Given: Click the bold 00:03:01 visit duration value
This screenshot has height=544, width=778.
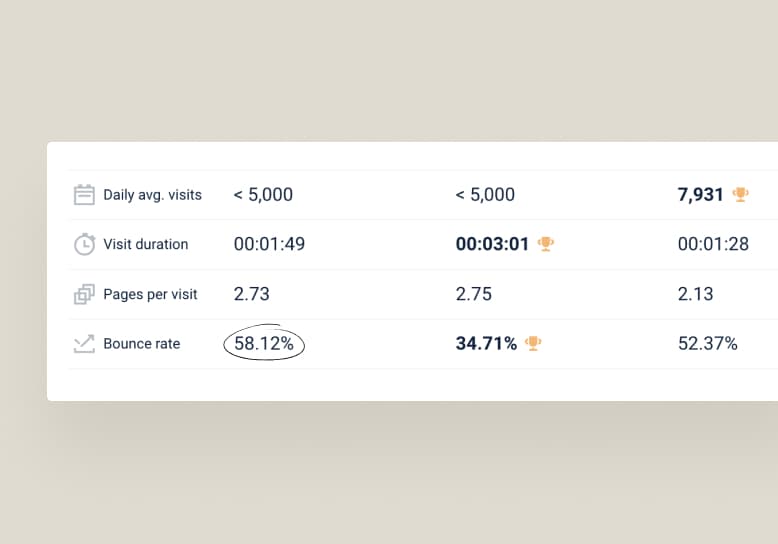Looking at the screenshot, I should tap(492, 244).
